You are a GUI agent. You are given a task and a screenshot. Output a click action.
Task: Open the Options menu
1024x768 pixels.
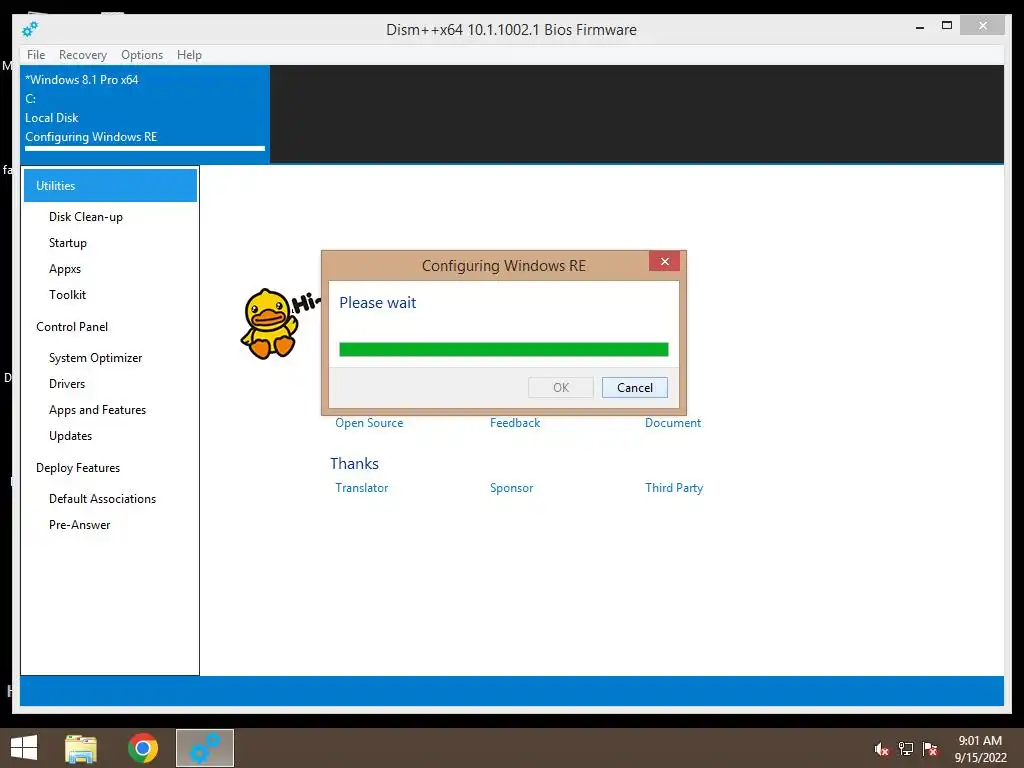142,55
